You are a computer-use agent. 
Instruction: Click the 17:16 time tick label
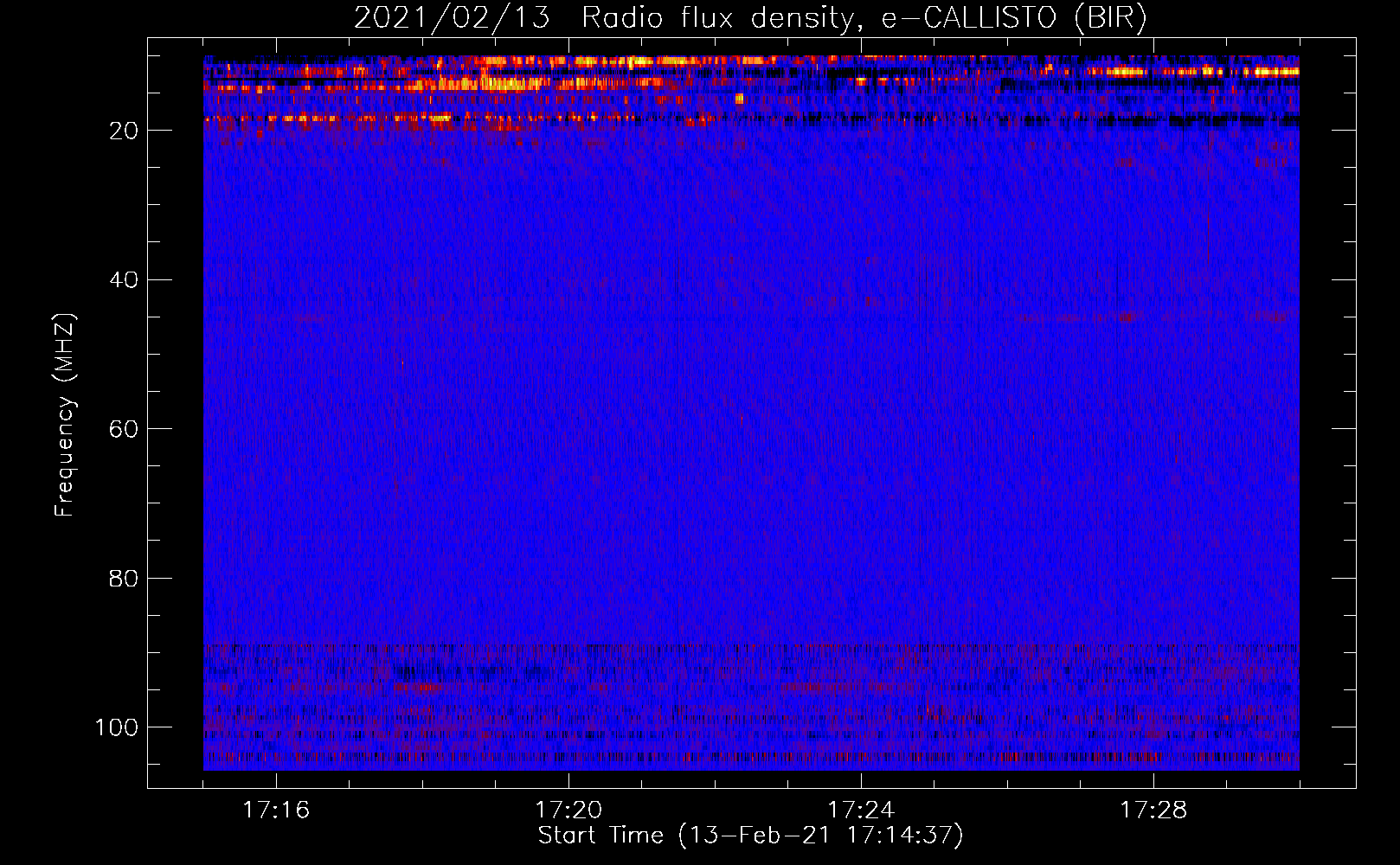pyautogui.click(x=276, y=811)
